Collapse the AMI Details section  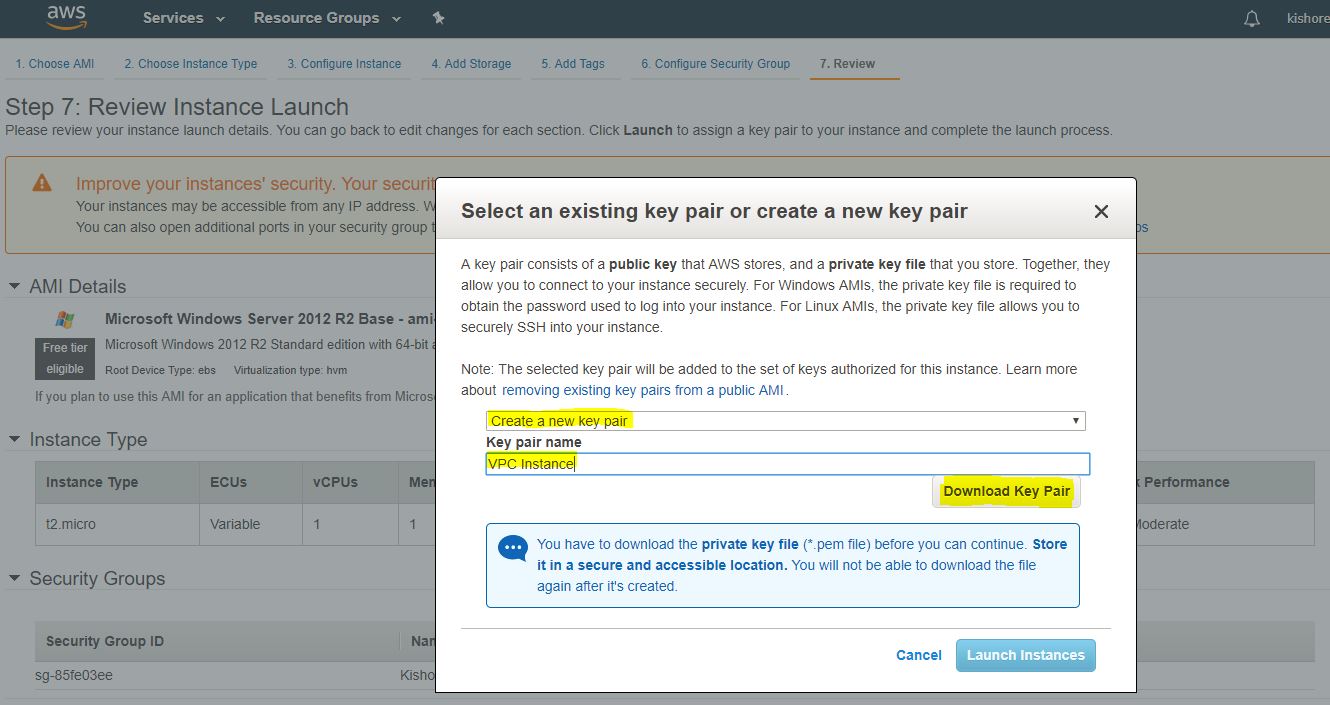click(15, 287)
